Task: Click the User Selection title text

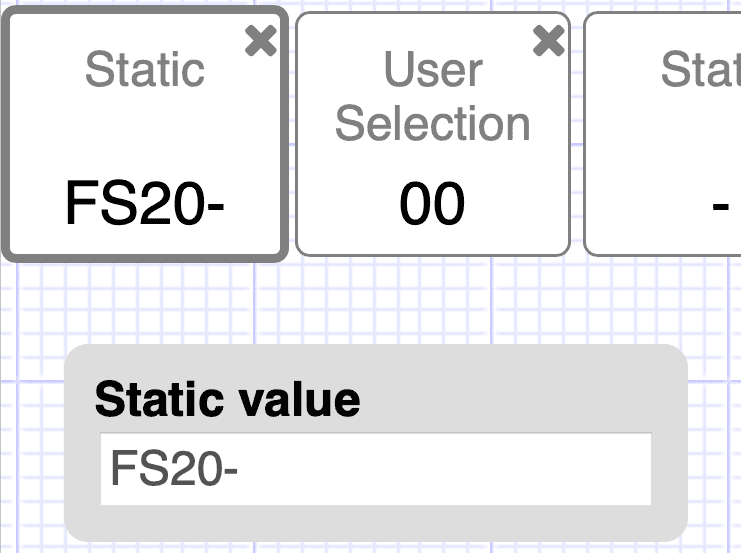Action: tap(432, 96)
